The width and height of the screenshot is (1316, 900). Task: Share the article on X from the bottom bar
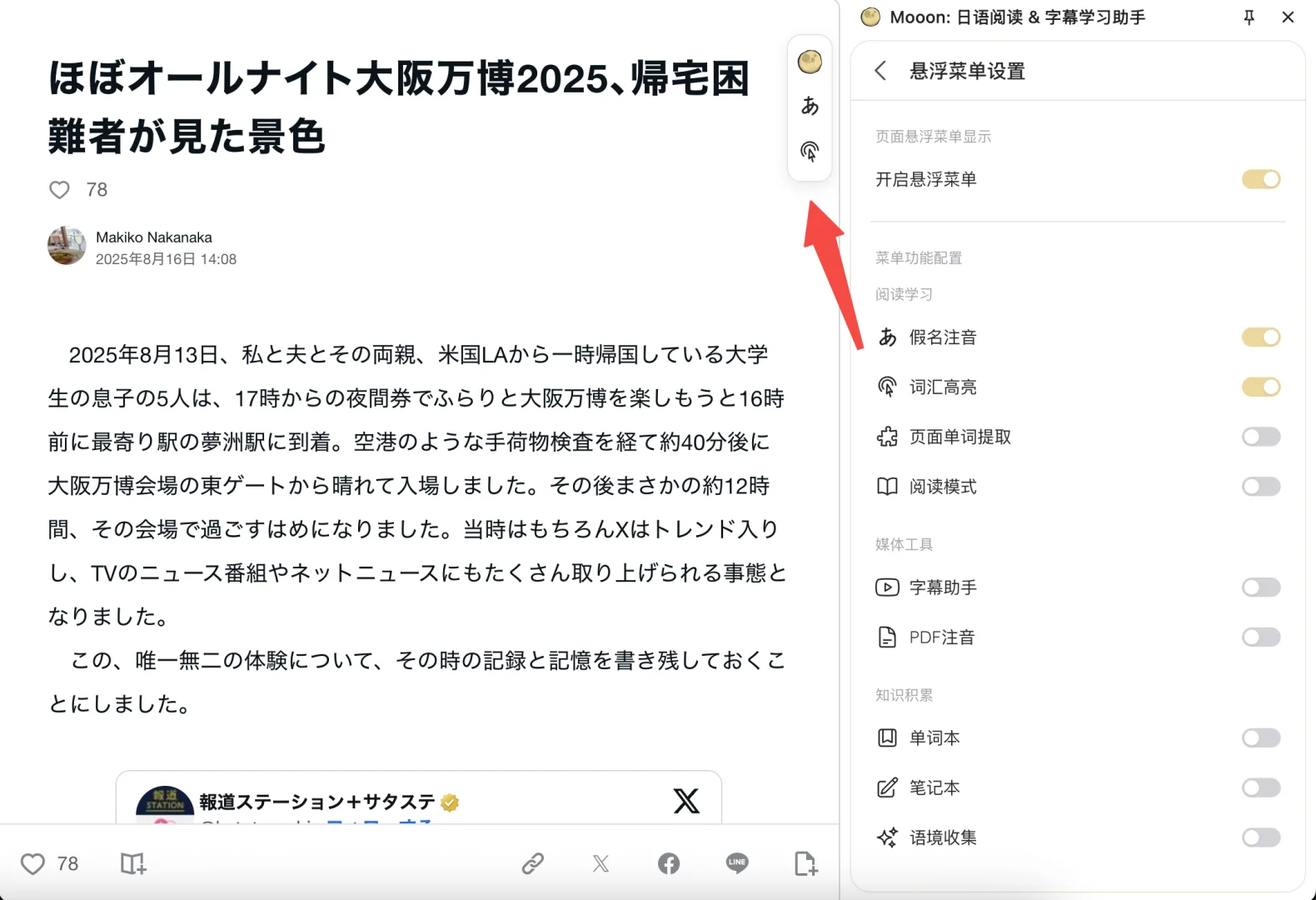601,864
